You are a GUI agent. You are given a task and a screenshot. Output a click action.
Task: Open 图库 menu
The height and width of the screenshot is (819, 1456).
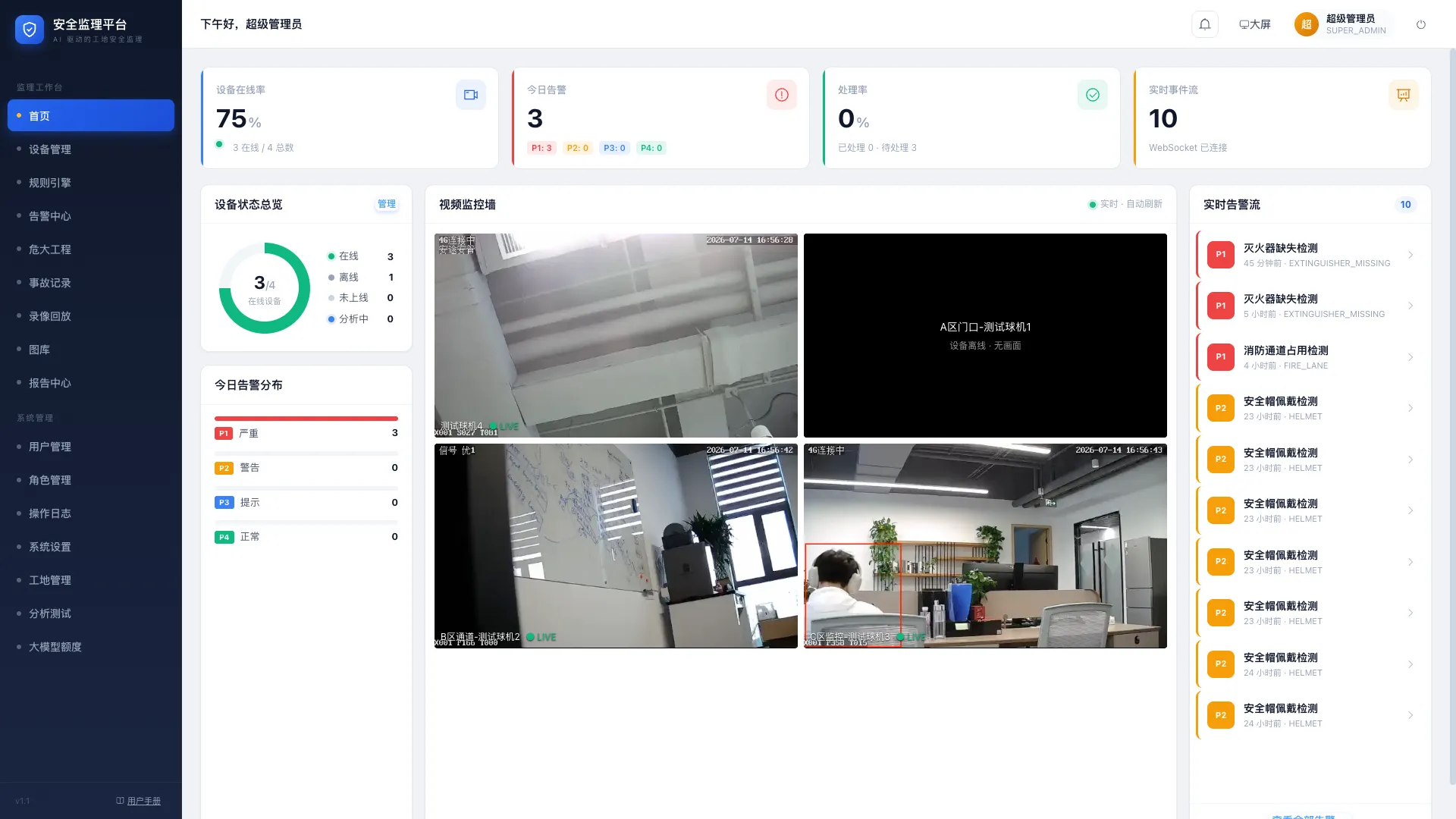[x=91, y=350]
